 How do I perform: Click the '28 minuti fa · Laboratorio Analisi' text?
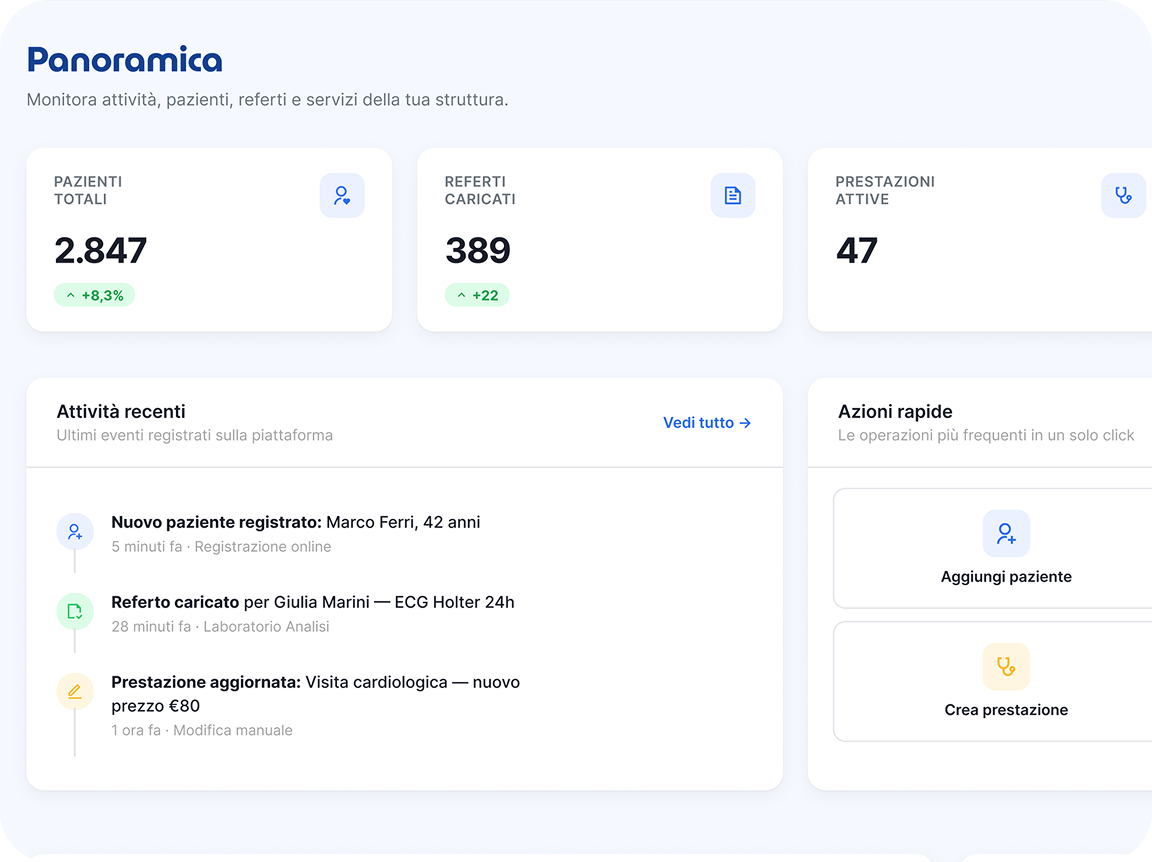[220, 627]
